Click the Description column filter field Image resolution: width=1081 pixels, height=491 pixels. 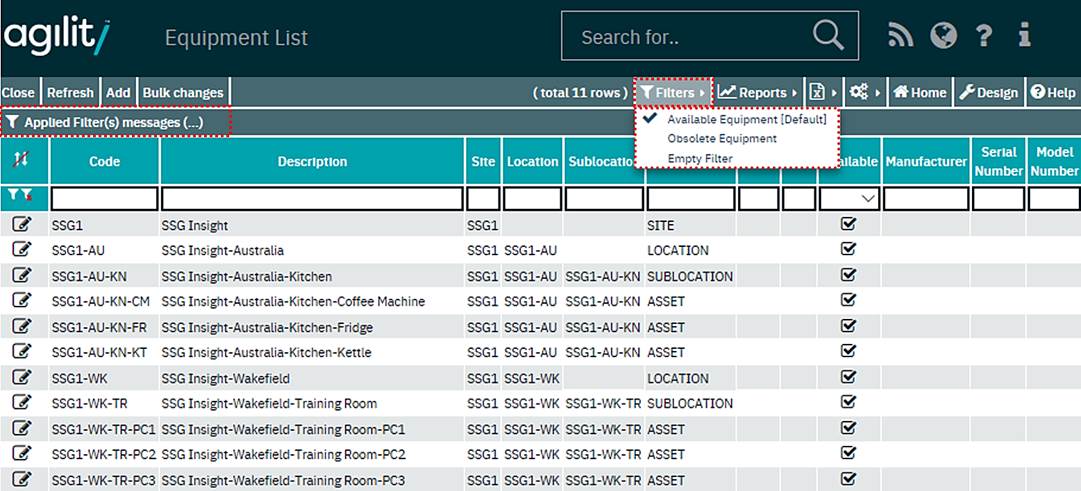[312, 198]
